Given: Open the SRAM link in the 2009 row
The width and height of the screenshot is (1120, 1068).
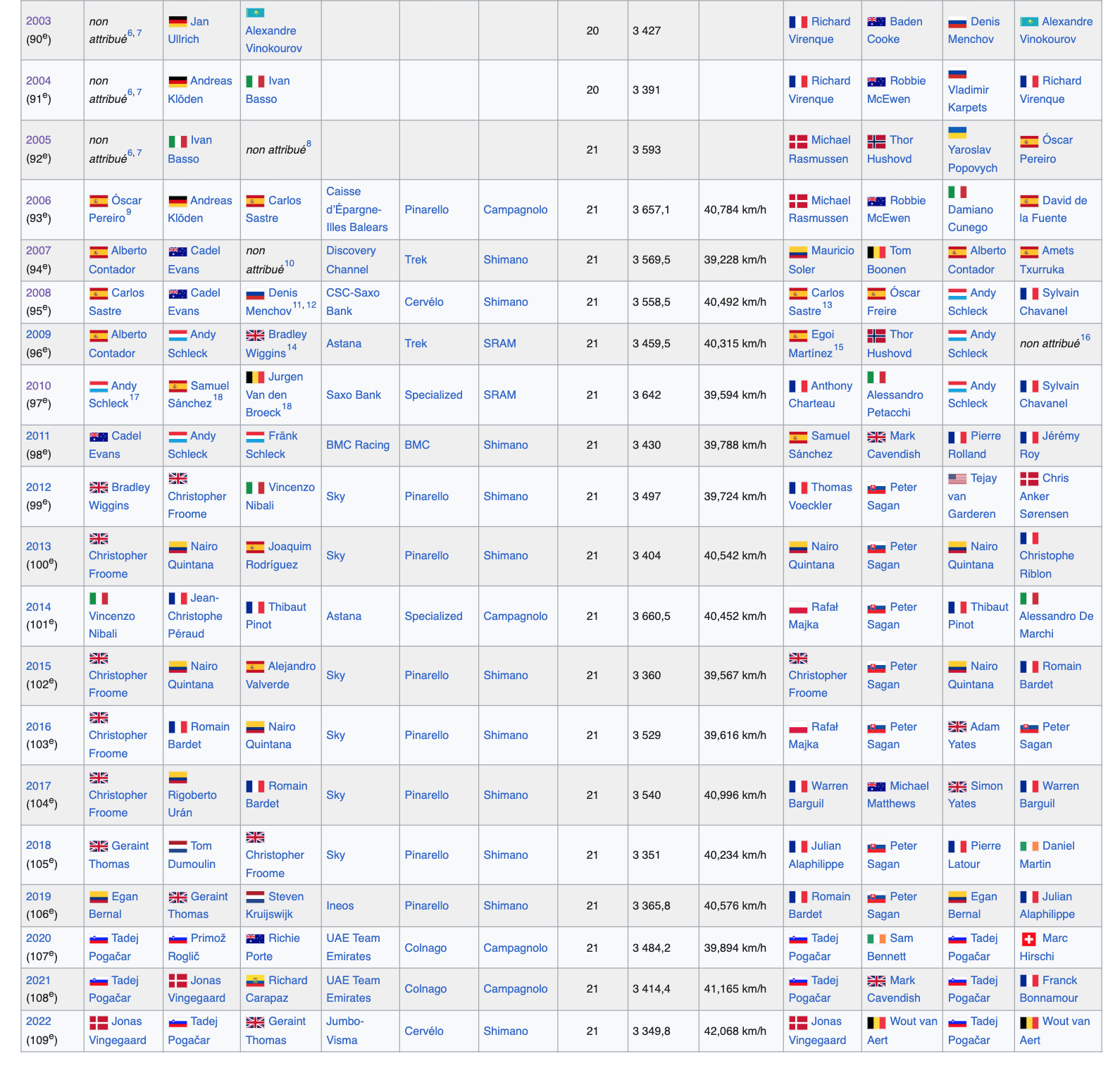Looking at the screenshot, I should click(499, 344).
